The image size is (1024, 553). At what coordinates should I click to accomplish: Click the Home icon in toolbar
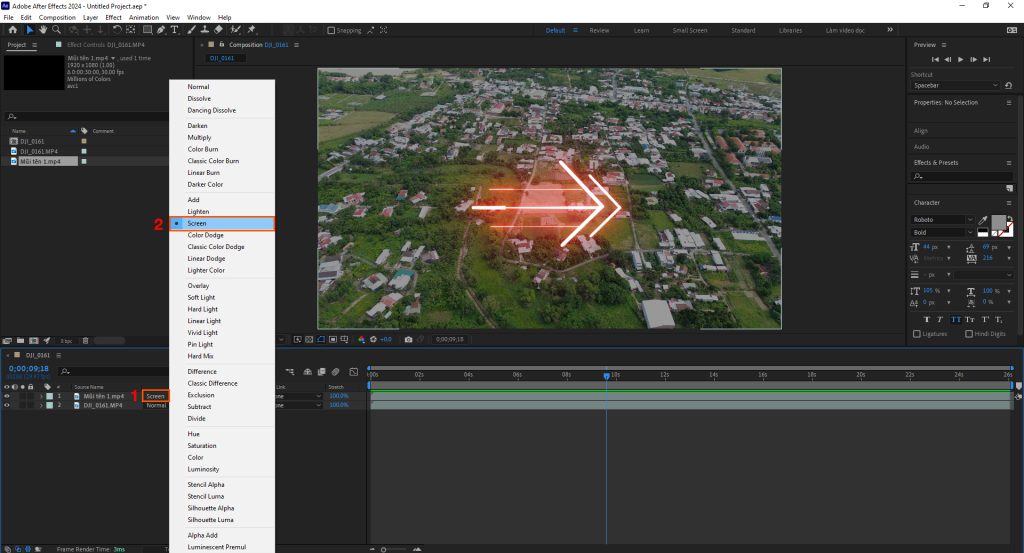point(12,30)
